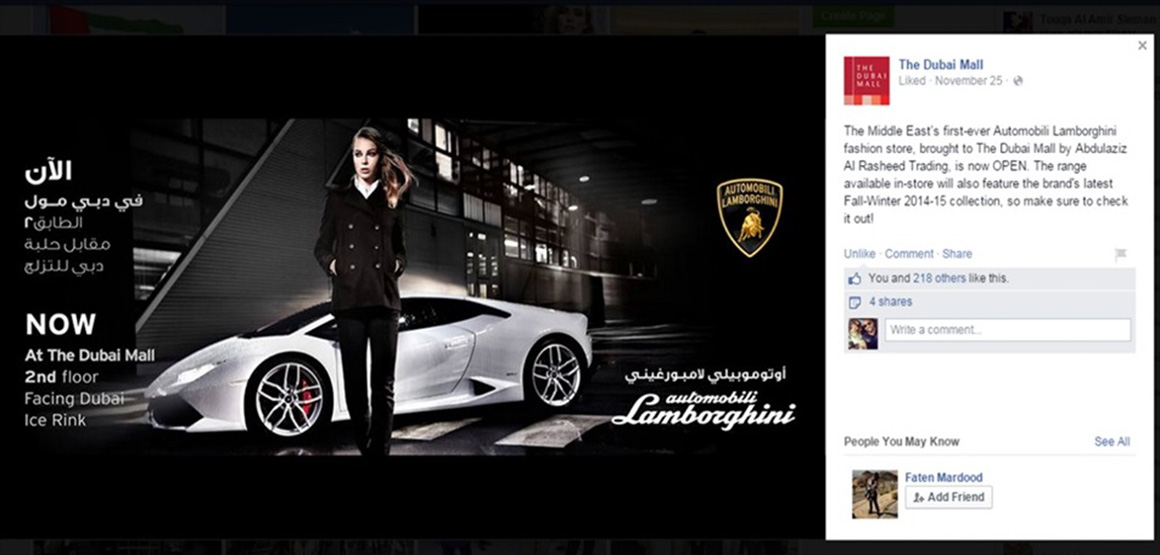Open the 4 shares list
The width and height of the screenshot is (1160, 555).
click(x=891, y=302)
